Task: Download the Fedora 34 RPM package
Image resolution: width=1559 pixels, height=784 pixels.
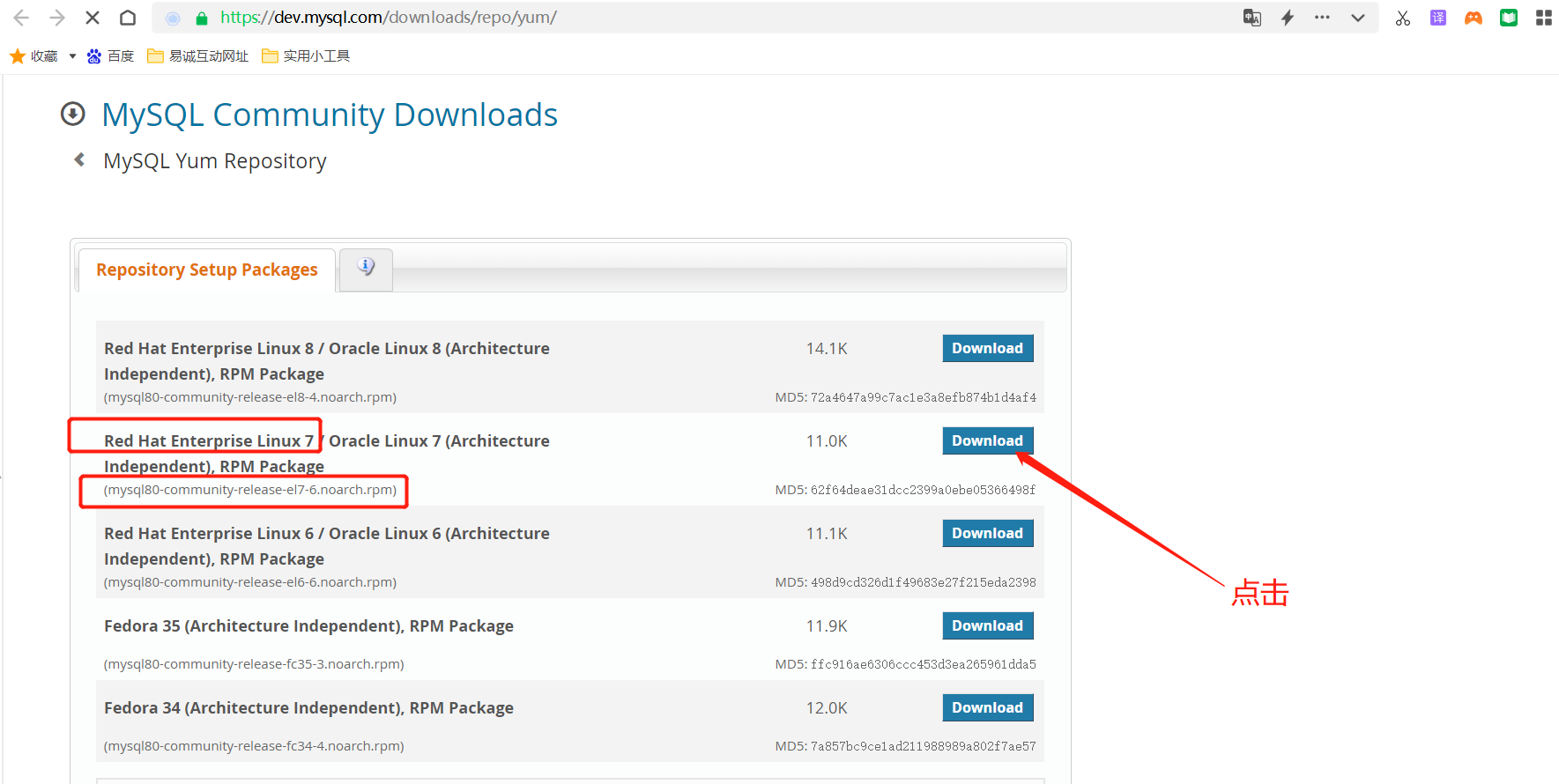Action: pyautogui.click(x=988, y=707)
